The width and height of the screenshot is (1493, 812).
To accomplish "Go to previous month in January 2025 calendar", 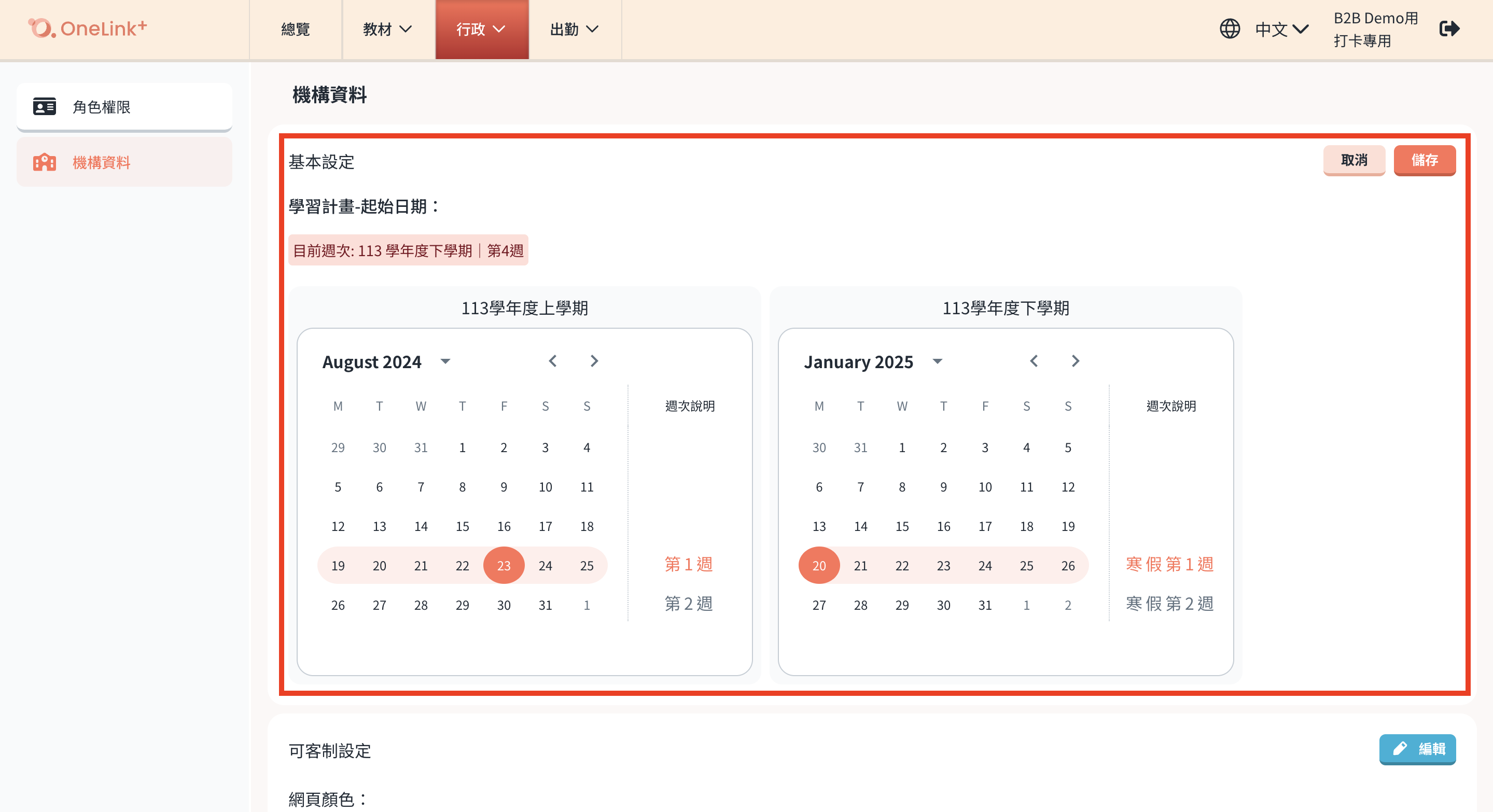I will pyautogui.click(x=1034, y=361).
